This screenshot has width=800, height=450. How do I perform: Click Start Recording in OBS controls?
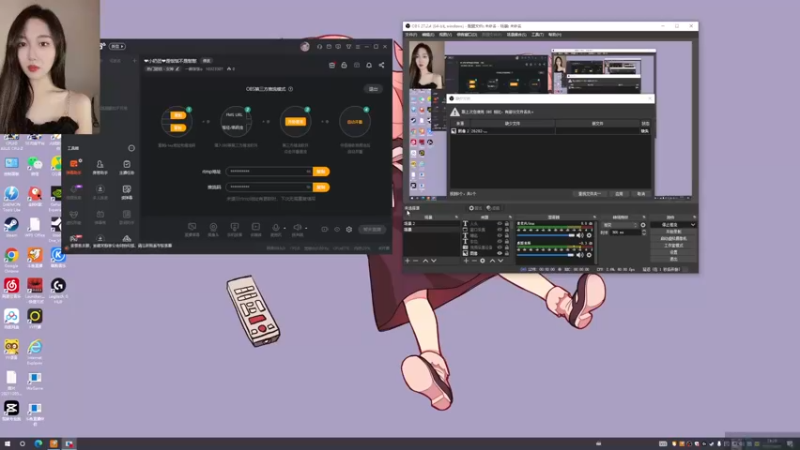674,232
